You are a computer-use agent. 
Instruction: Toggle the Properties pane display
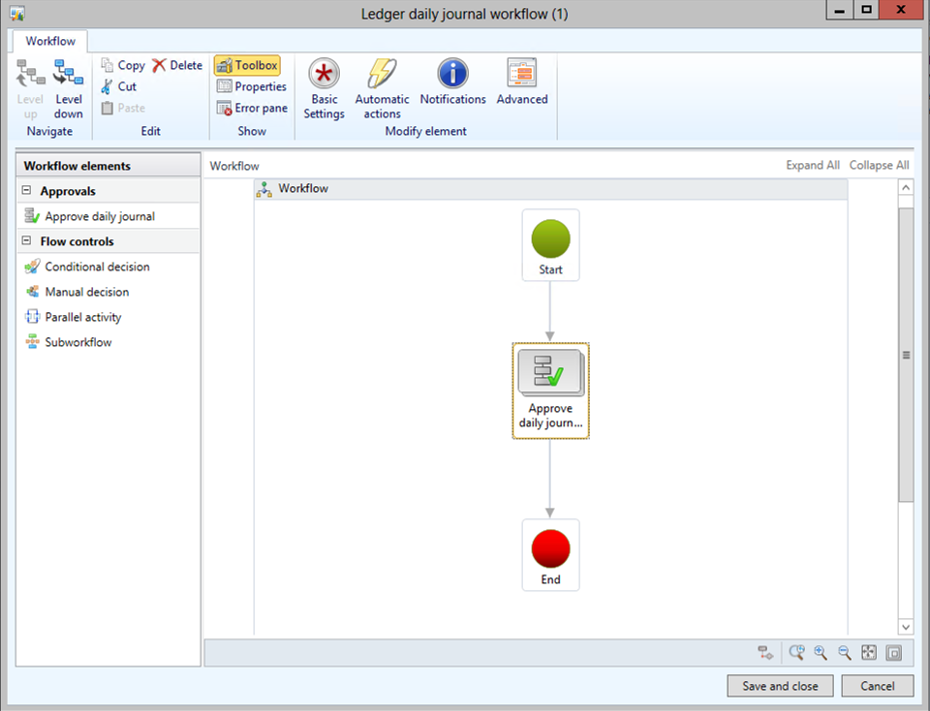(252, 87)
